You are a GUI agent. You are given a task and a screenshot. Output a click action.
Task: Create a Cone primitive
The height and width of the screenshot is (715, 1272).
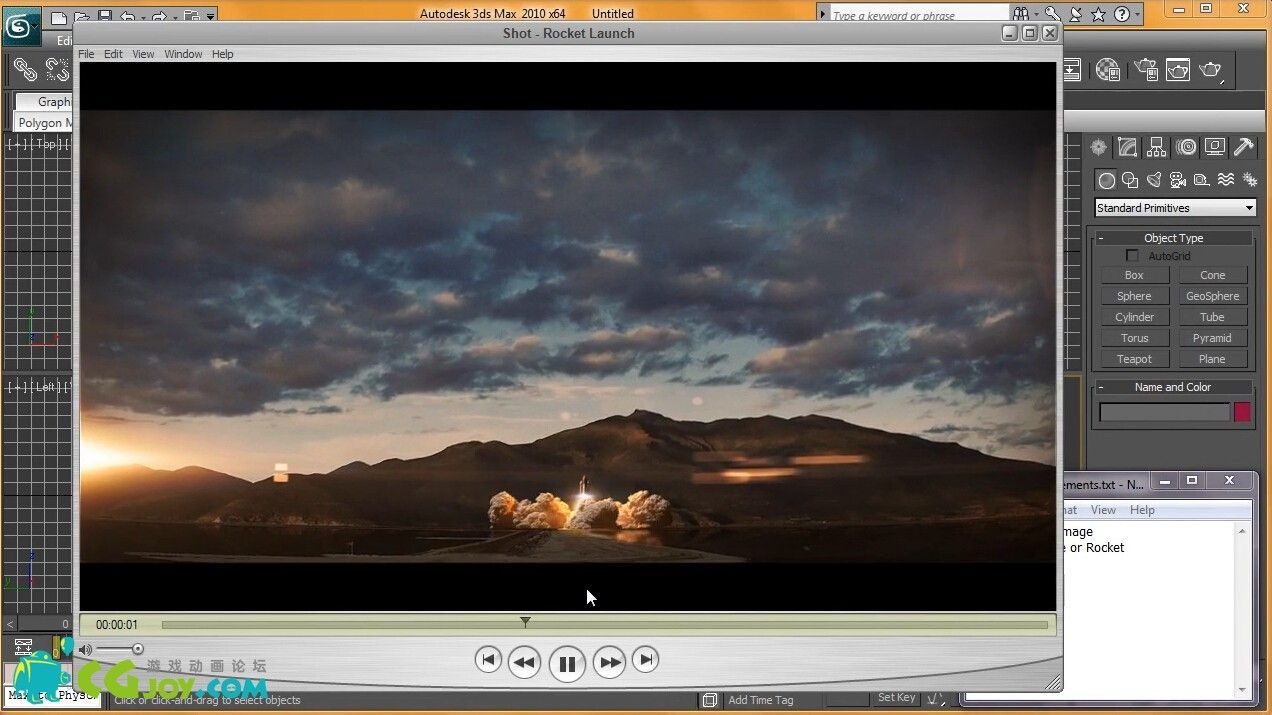point(1212,275)
